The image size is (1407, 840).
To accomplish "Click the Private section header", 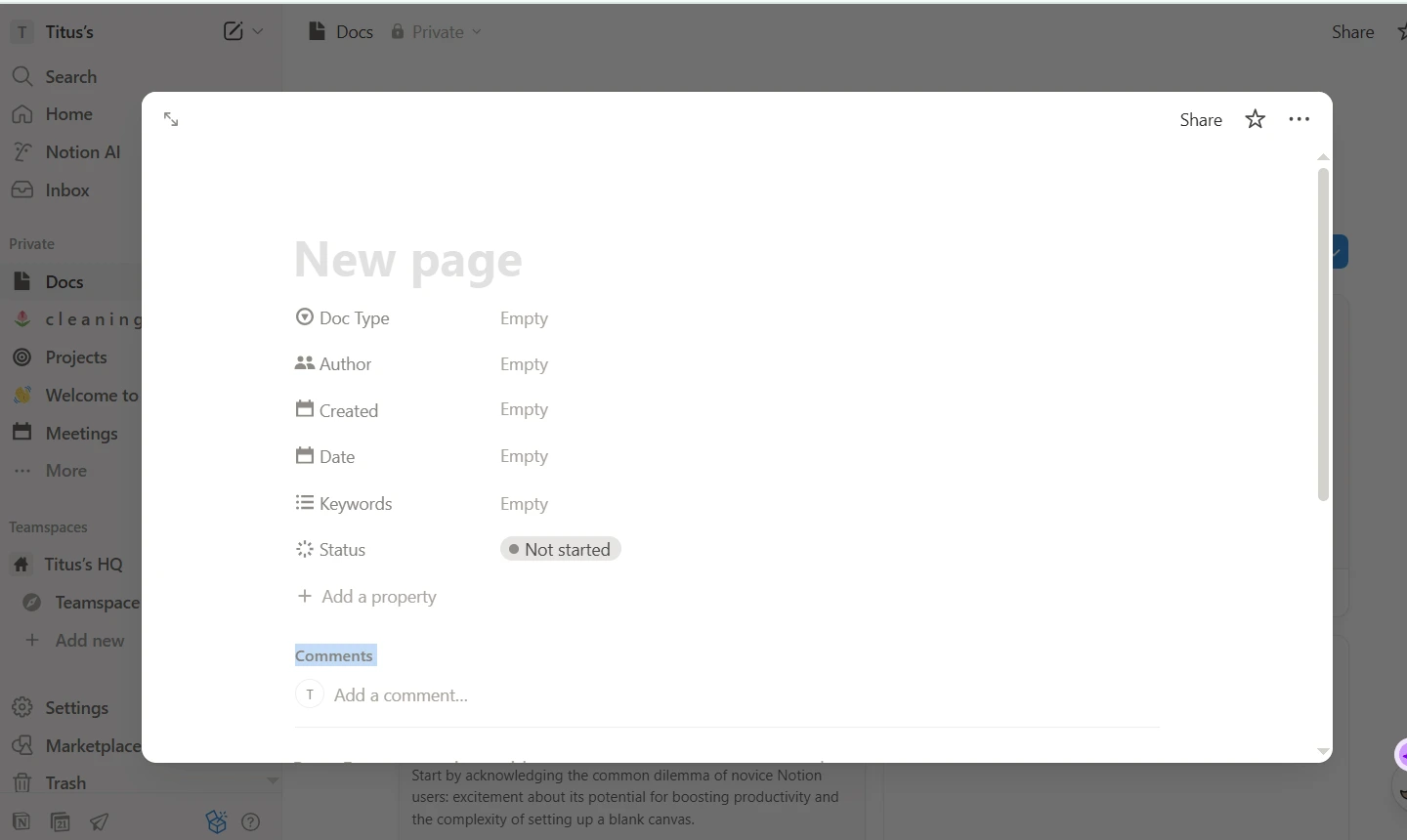I will click(31, 244).
